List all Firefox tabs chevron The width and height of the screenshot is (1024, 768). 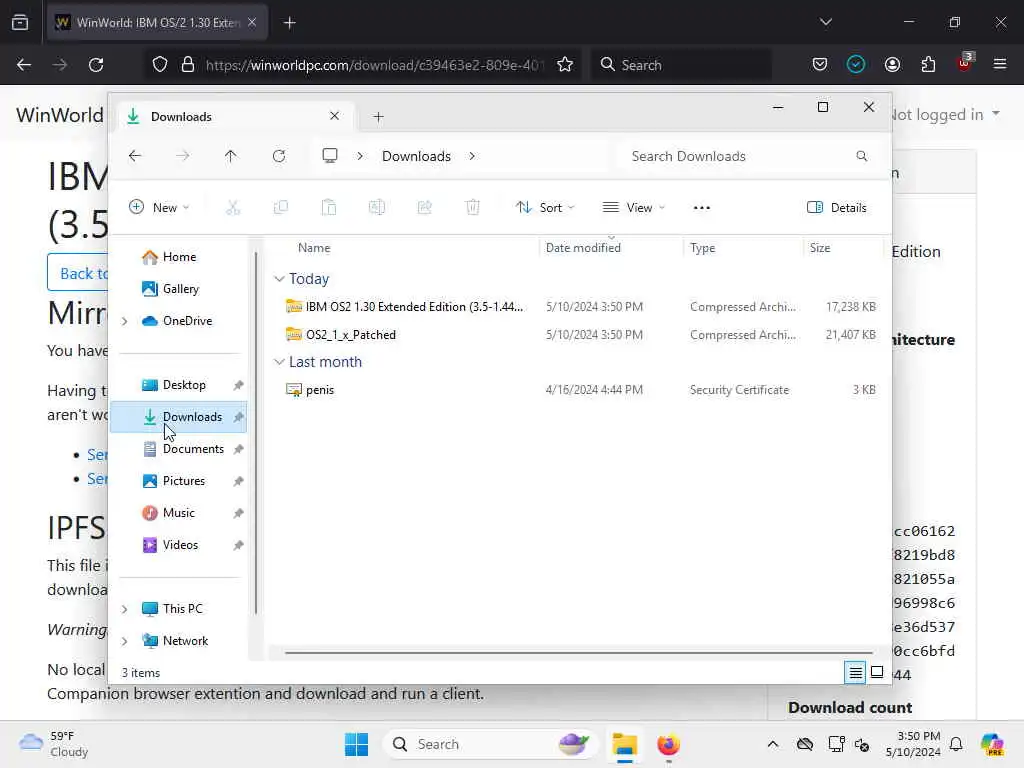click(x=825, y=22)
